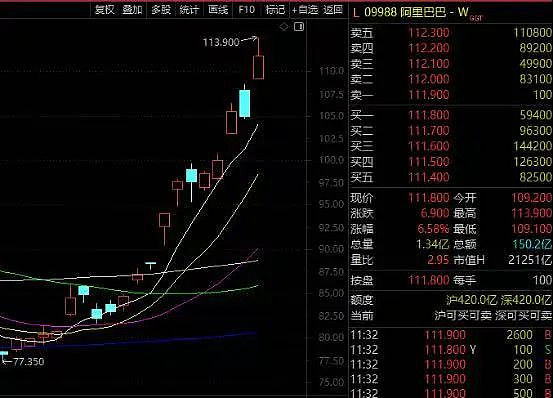Open the 多股 multi-stock view

click(x=161, y=10)
